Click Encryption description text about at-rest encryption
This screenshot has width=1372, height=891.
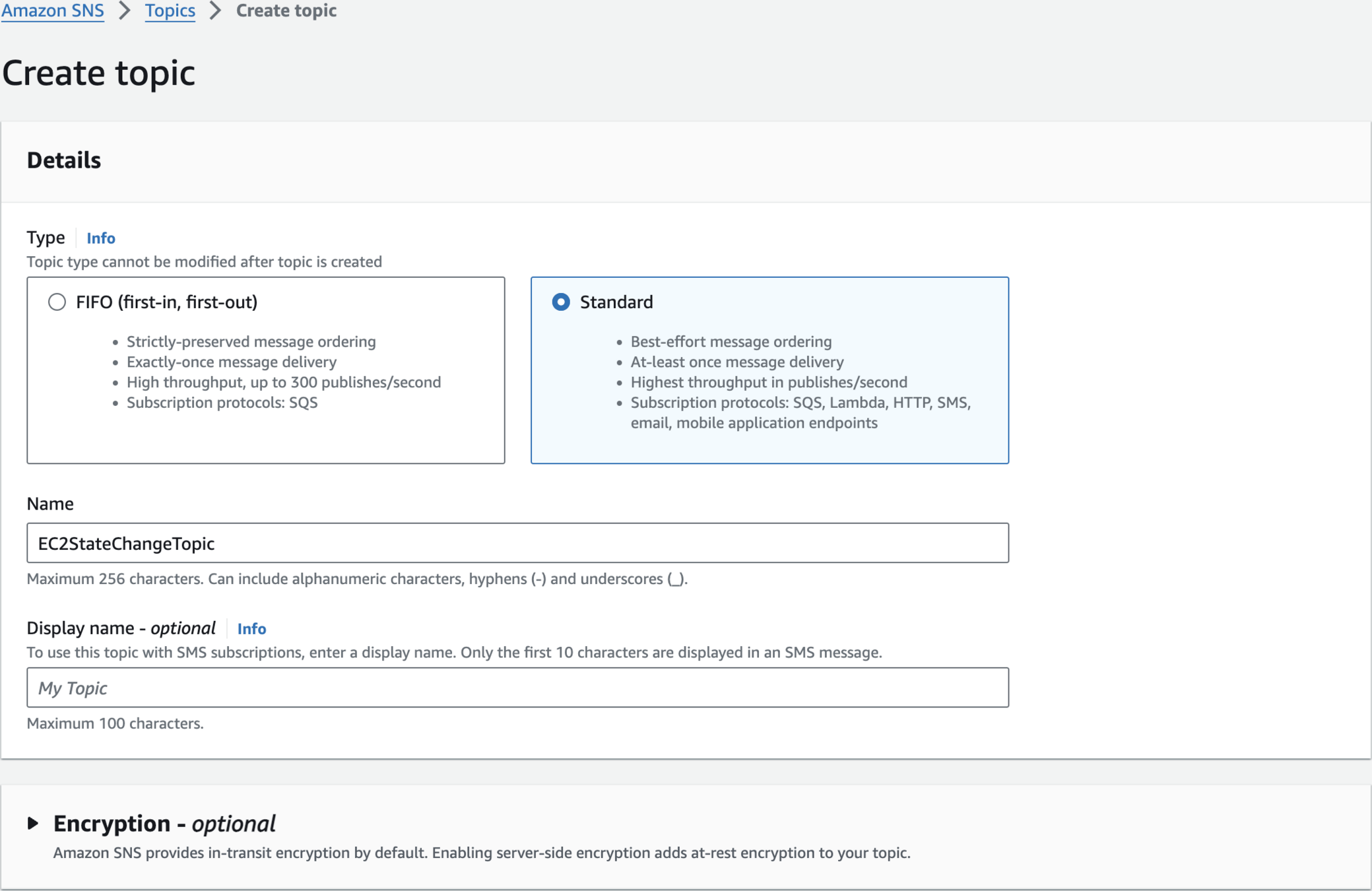pos(481,853)
